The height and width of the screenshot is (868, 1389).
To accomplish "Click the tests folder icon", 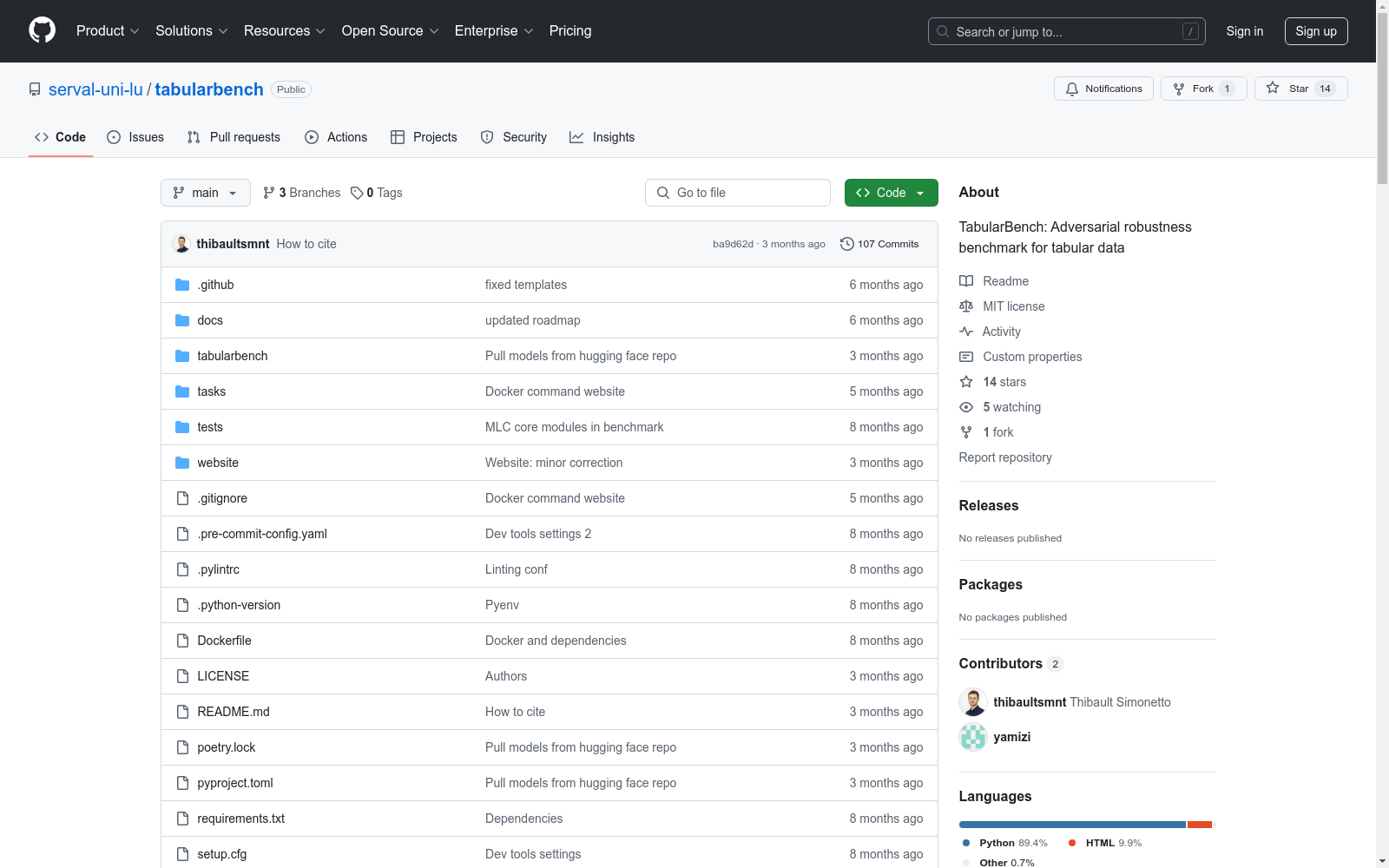I will (x=182, y=427).
